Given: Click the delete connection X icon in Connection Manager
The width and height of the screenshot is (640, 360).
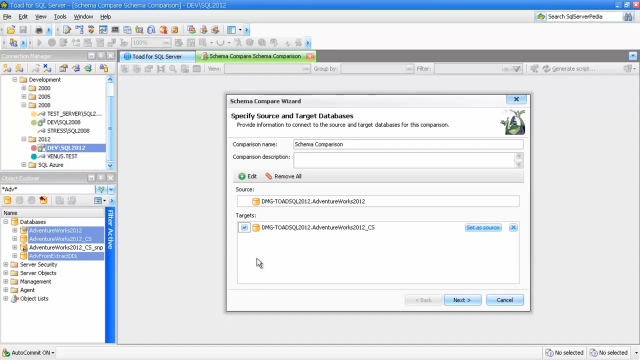Looking at the screenshot, I should coord(47,68).
